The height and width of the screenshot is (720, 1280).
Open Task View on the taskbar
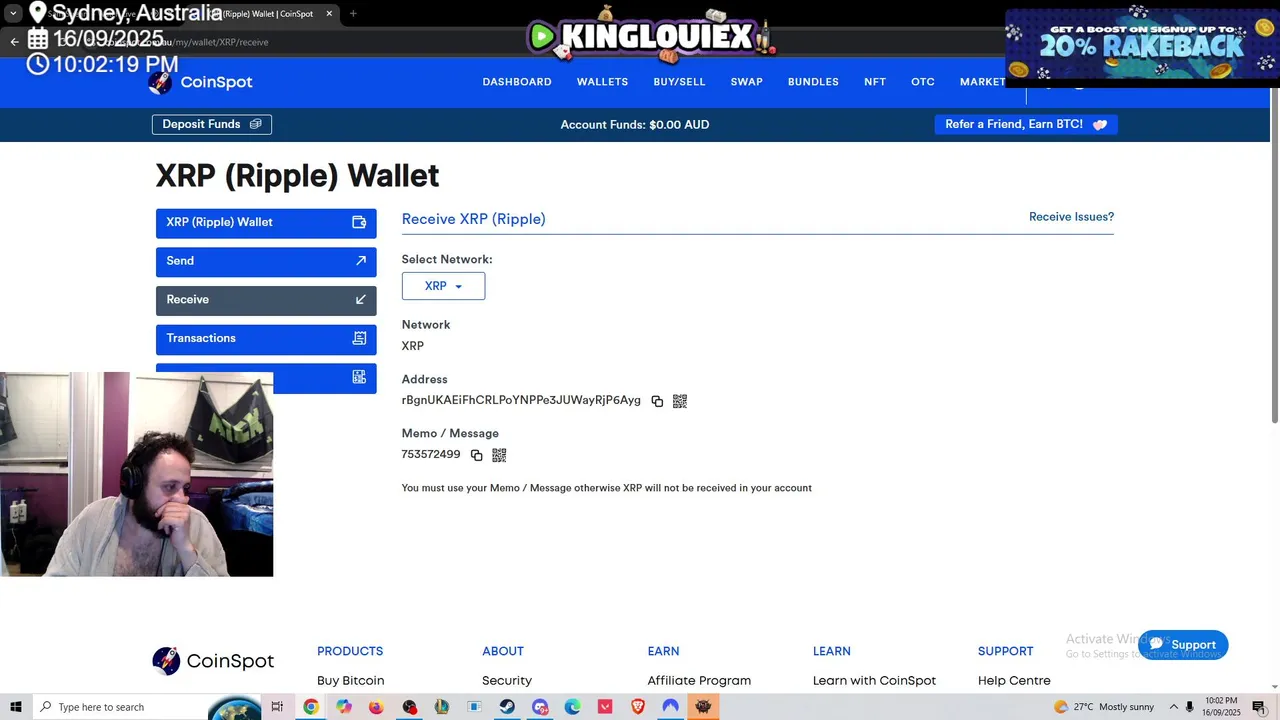pyautogui.click(x=277, y=707)
